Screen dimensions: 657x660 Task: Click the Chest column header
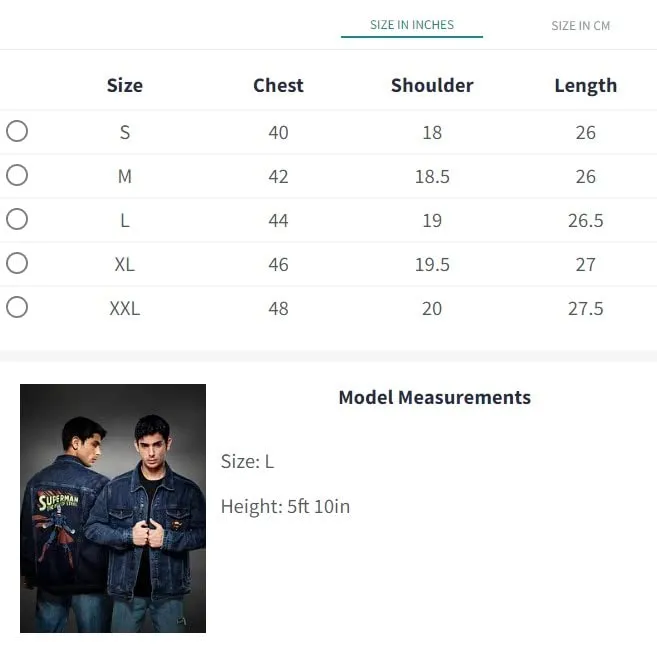(278, 85)
